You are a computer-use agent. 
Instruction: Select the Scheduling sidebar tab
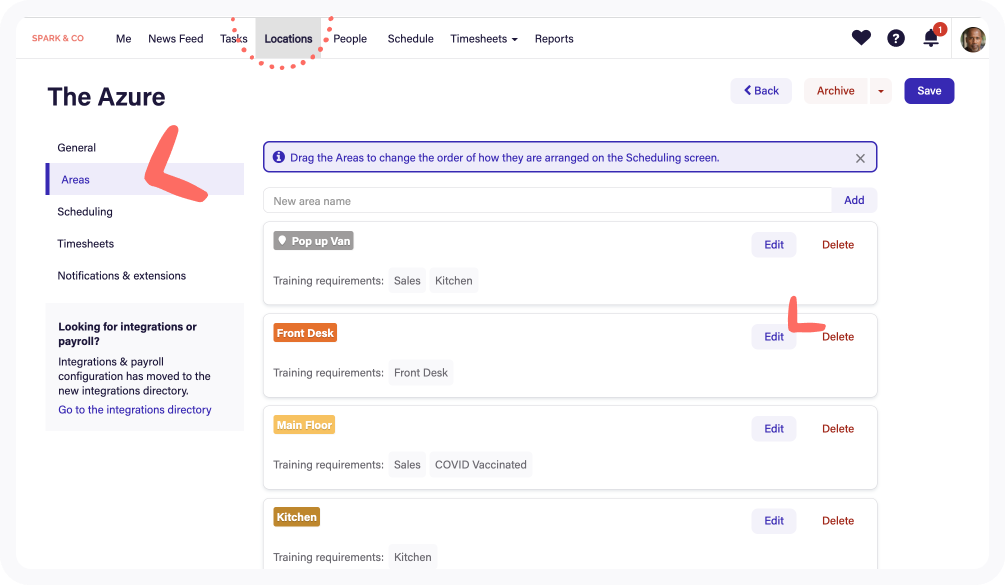click(85, 211)
